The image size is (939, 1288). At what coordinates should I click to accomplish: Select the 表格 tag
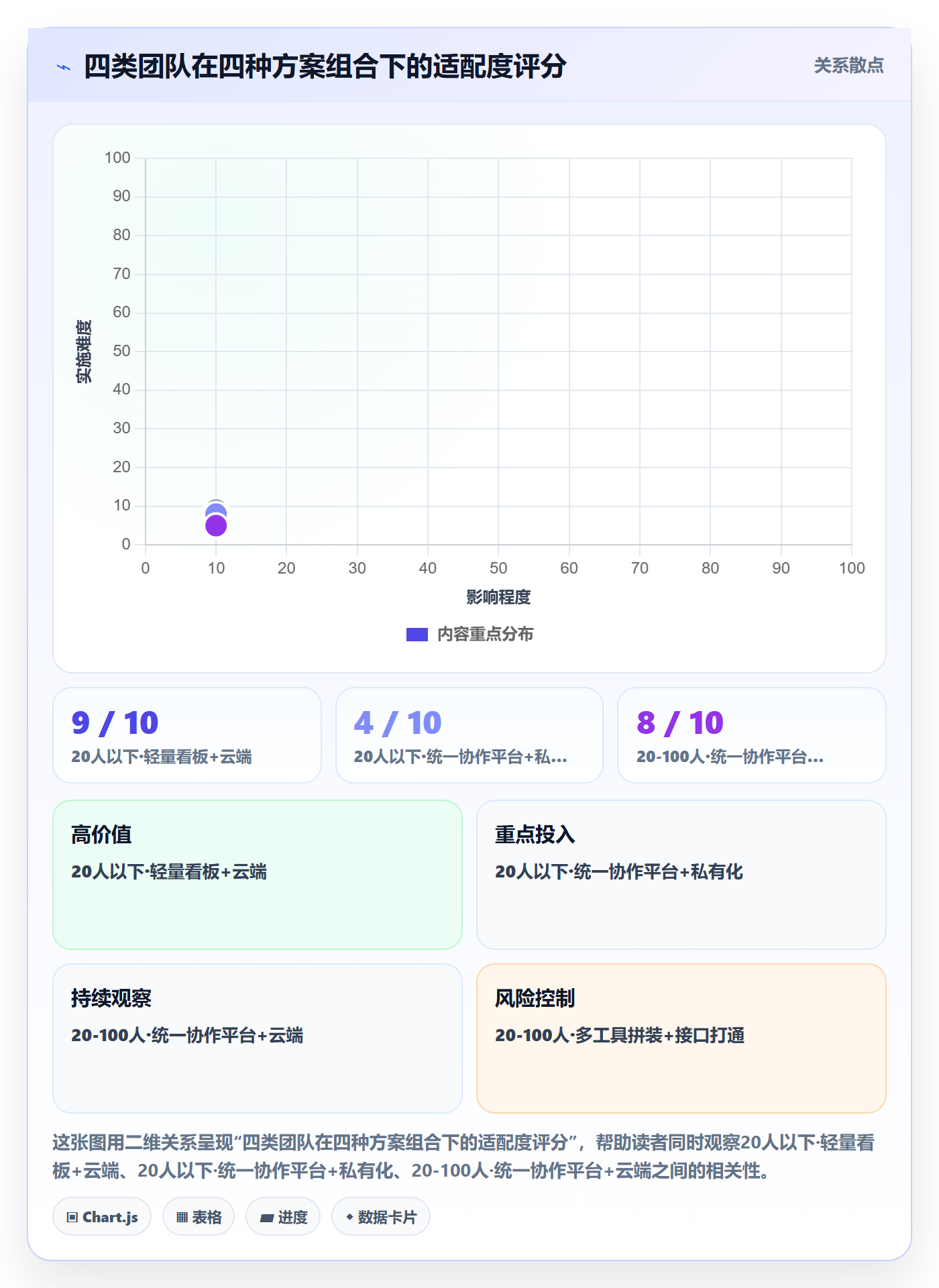[199, 1216]
